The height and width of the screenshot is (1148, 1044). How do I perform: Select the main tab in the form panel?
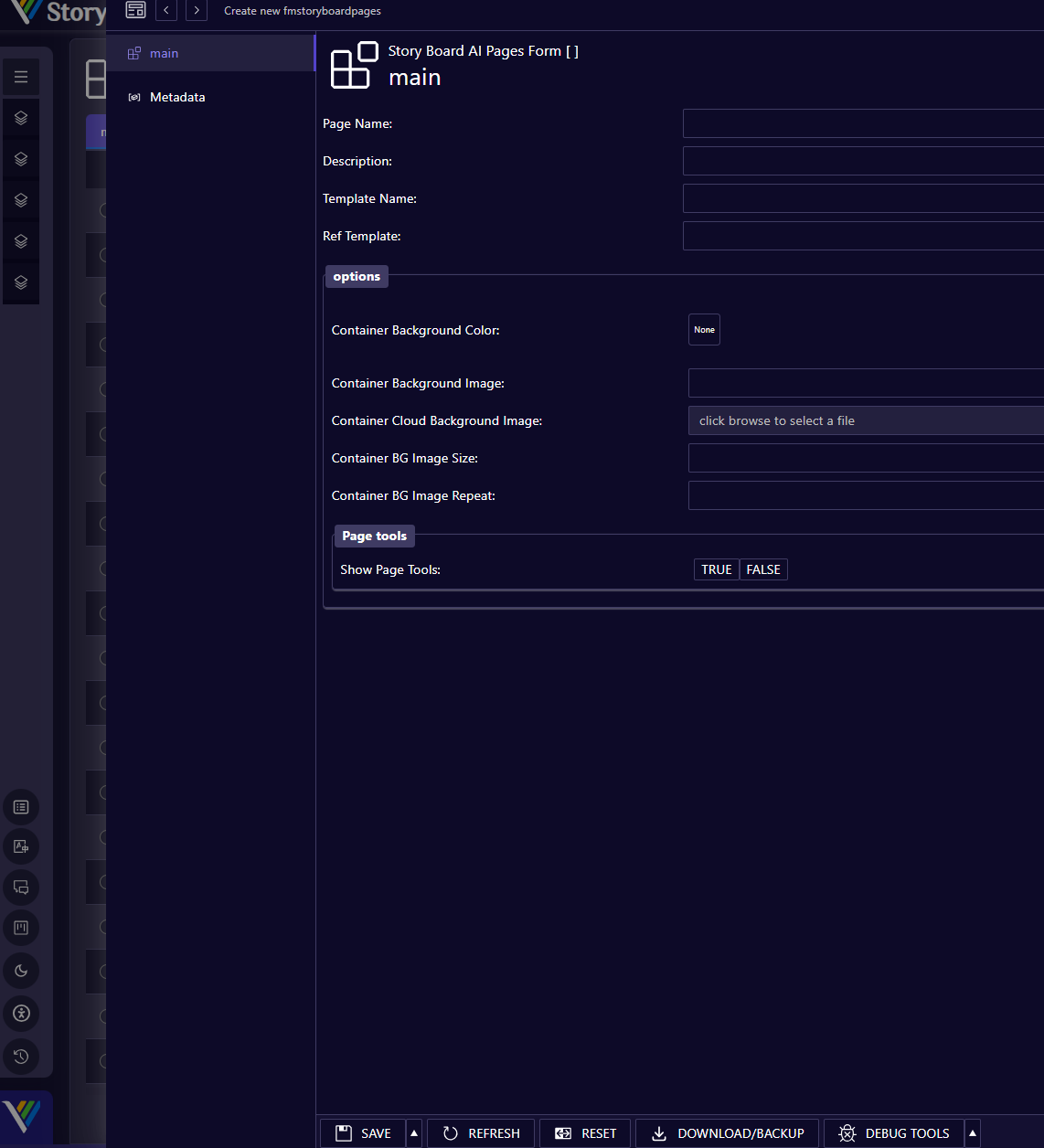click(x=165, y=53)
